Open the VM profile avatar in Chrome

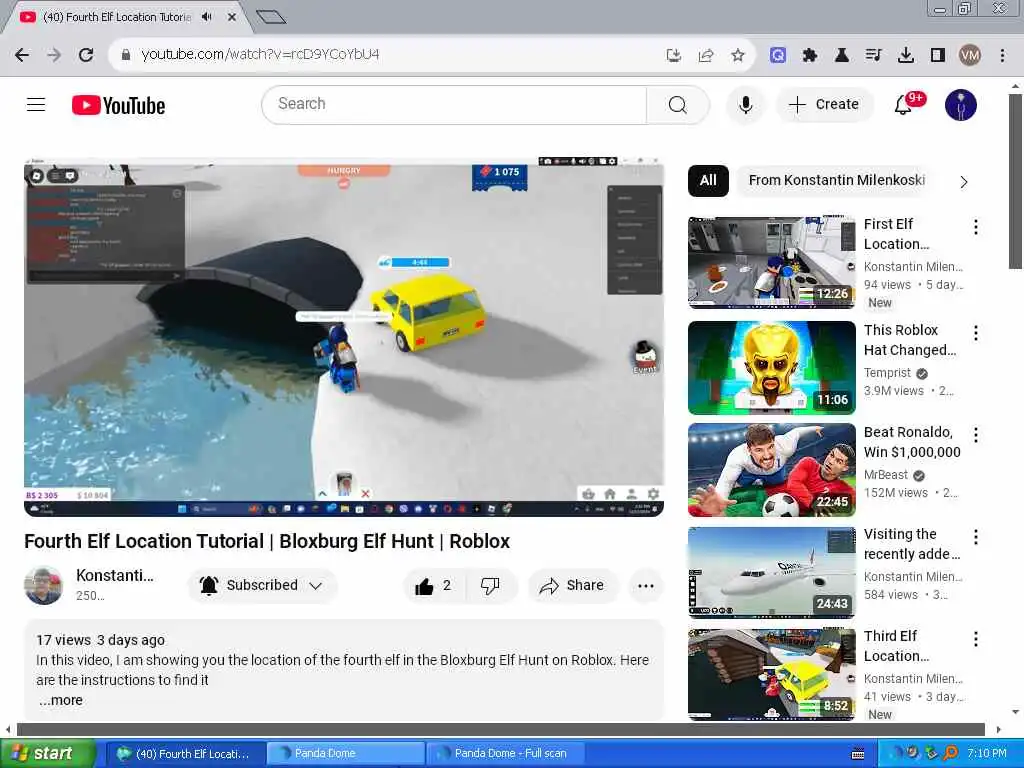(970, 55)
